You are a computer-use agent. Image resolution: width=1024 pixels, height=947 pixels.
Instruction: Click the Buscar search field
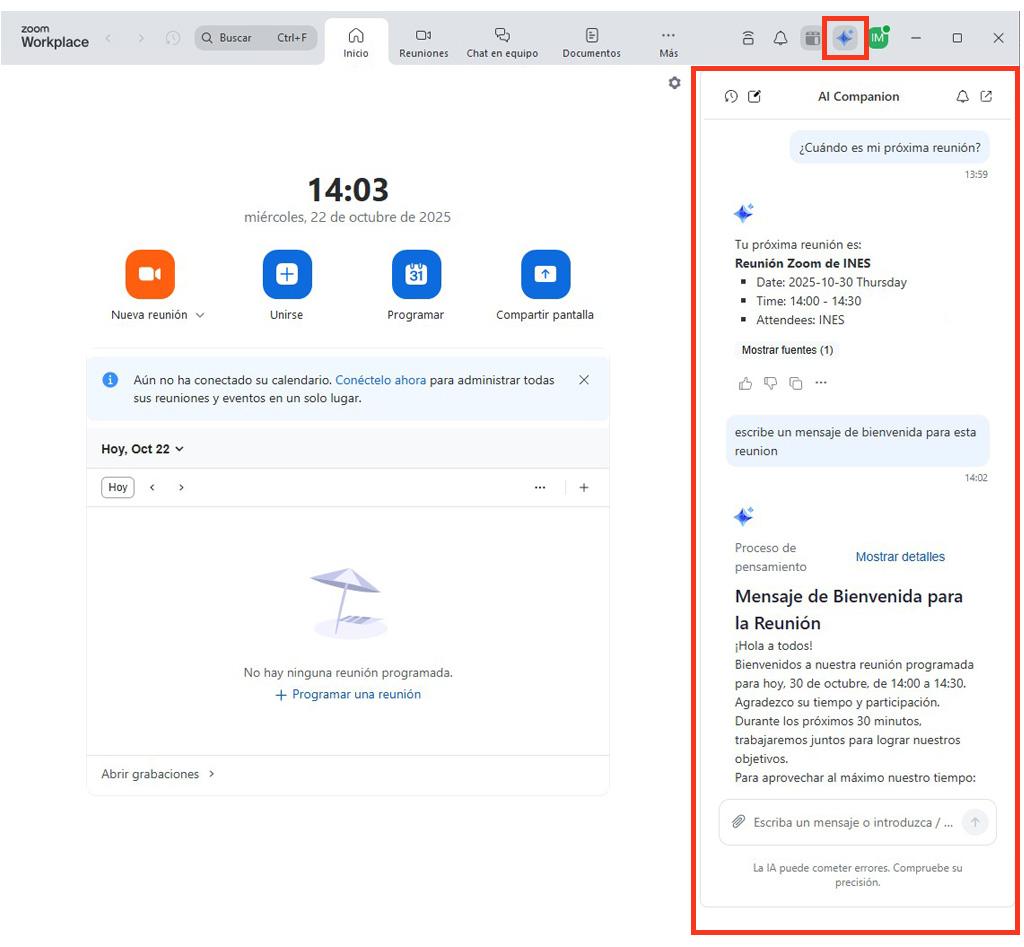pyautogui.click(x=256, y=38)
